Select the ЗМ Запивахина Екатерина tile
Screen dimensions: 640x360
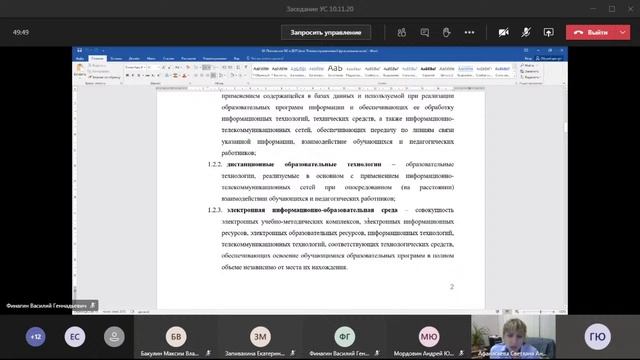[260, 337]
